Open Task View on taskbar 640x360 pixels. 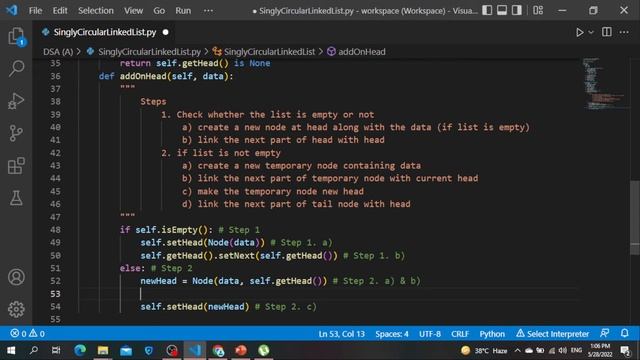tap(56, 350)
